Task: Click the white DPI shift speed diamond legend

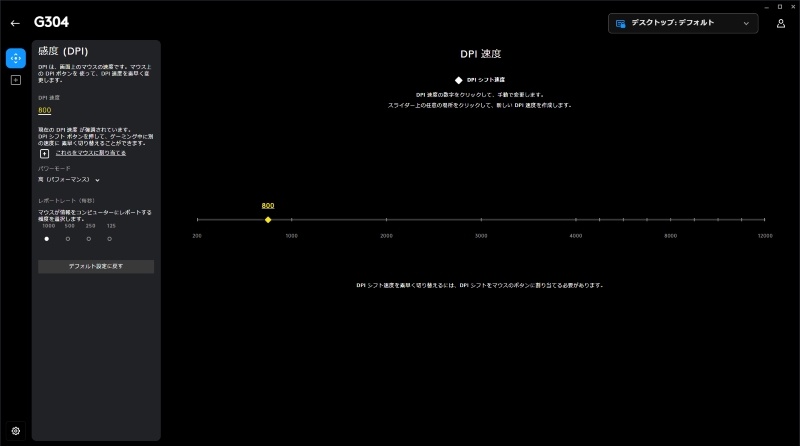Action: point(459,80)
